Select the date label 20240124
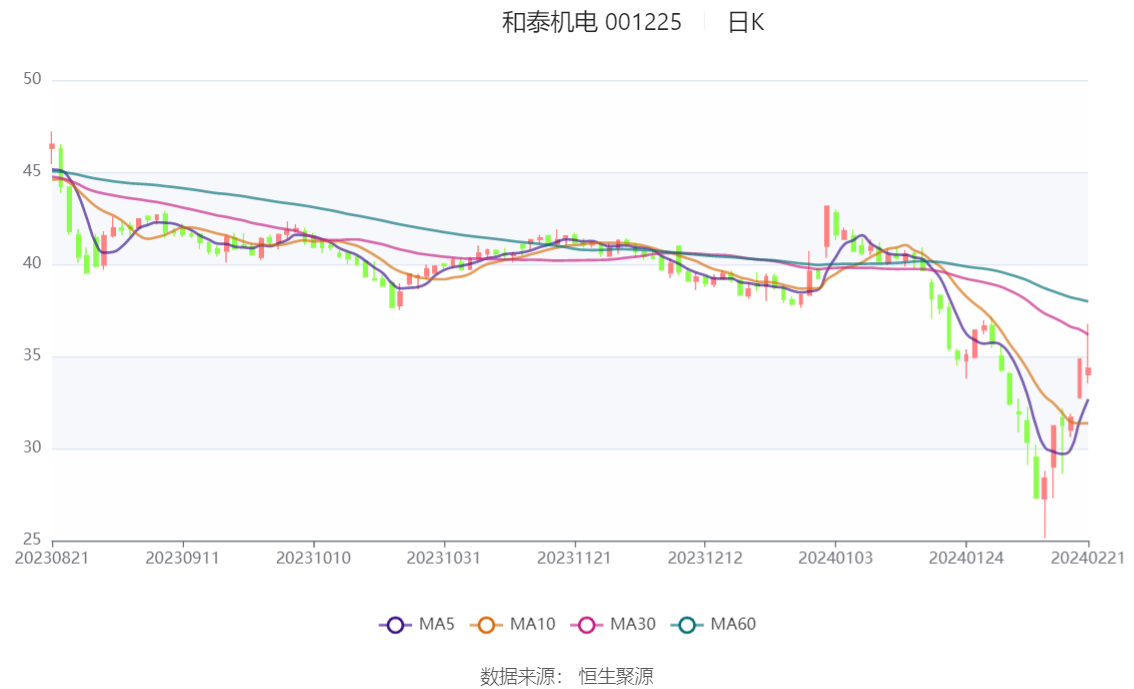This screenshot has height=689, width=1134. (x=966, y=558)
